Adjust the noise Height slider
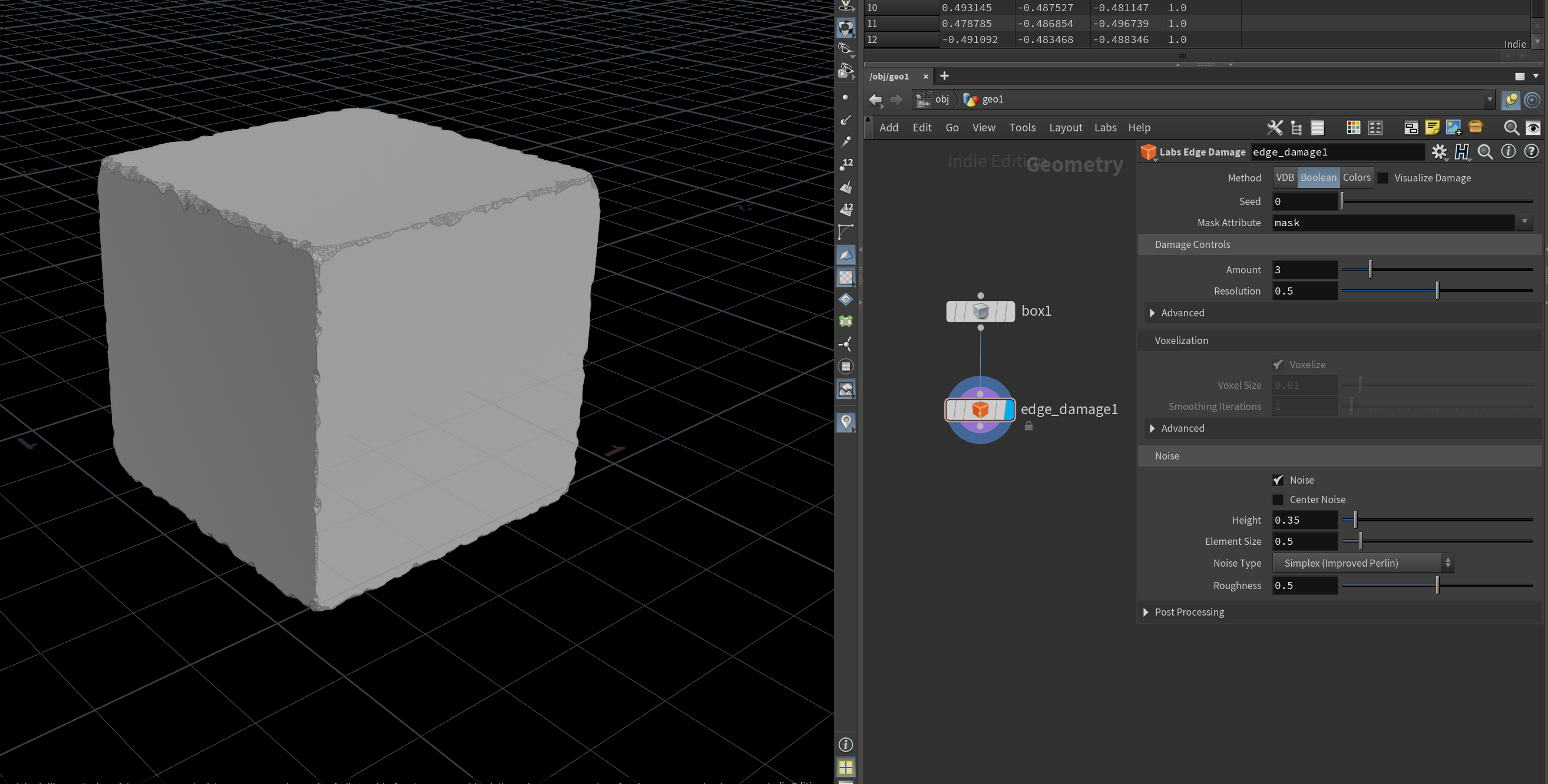 (x=1437, y=520)
